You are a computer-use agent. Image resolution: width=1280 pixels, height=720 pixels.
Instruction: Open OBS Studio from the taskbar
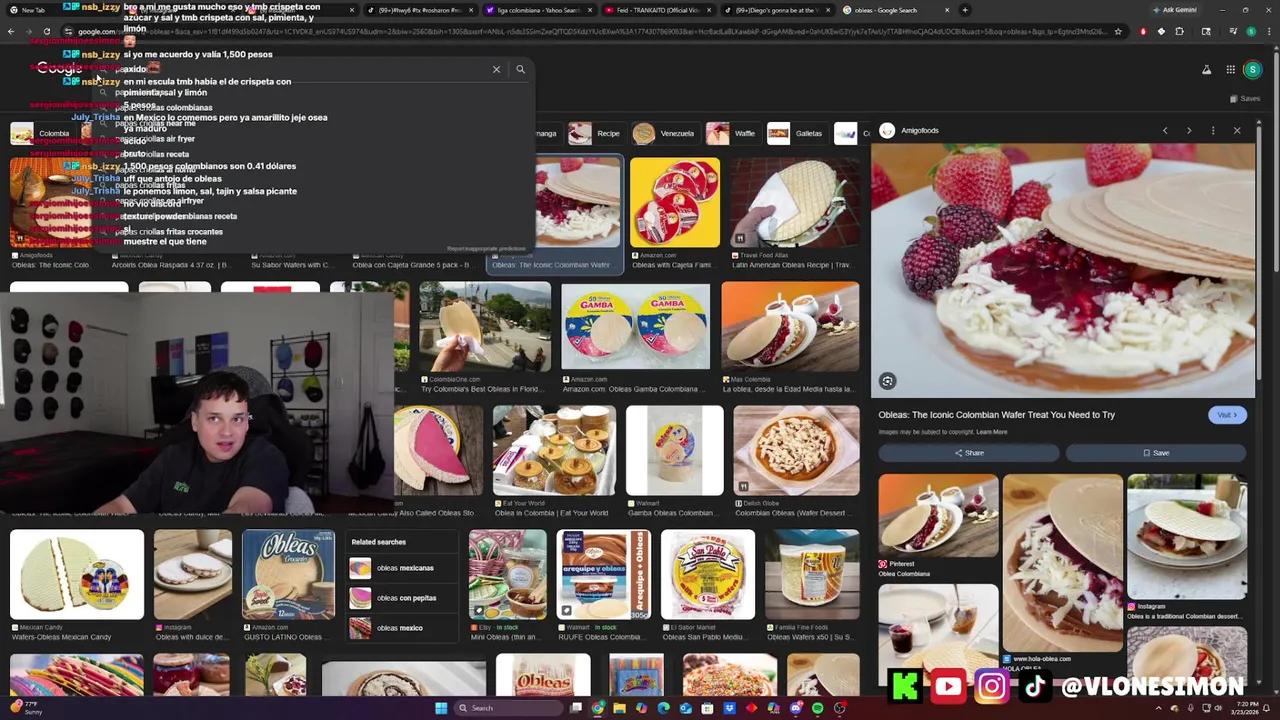[839, 708]
